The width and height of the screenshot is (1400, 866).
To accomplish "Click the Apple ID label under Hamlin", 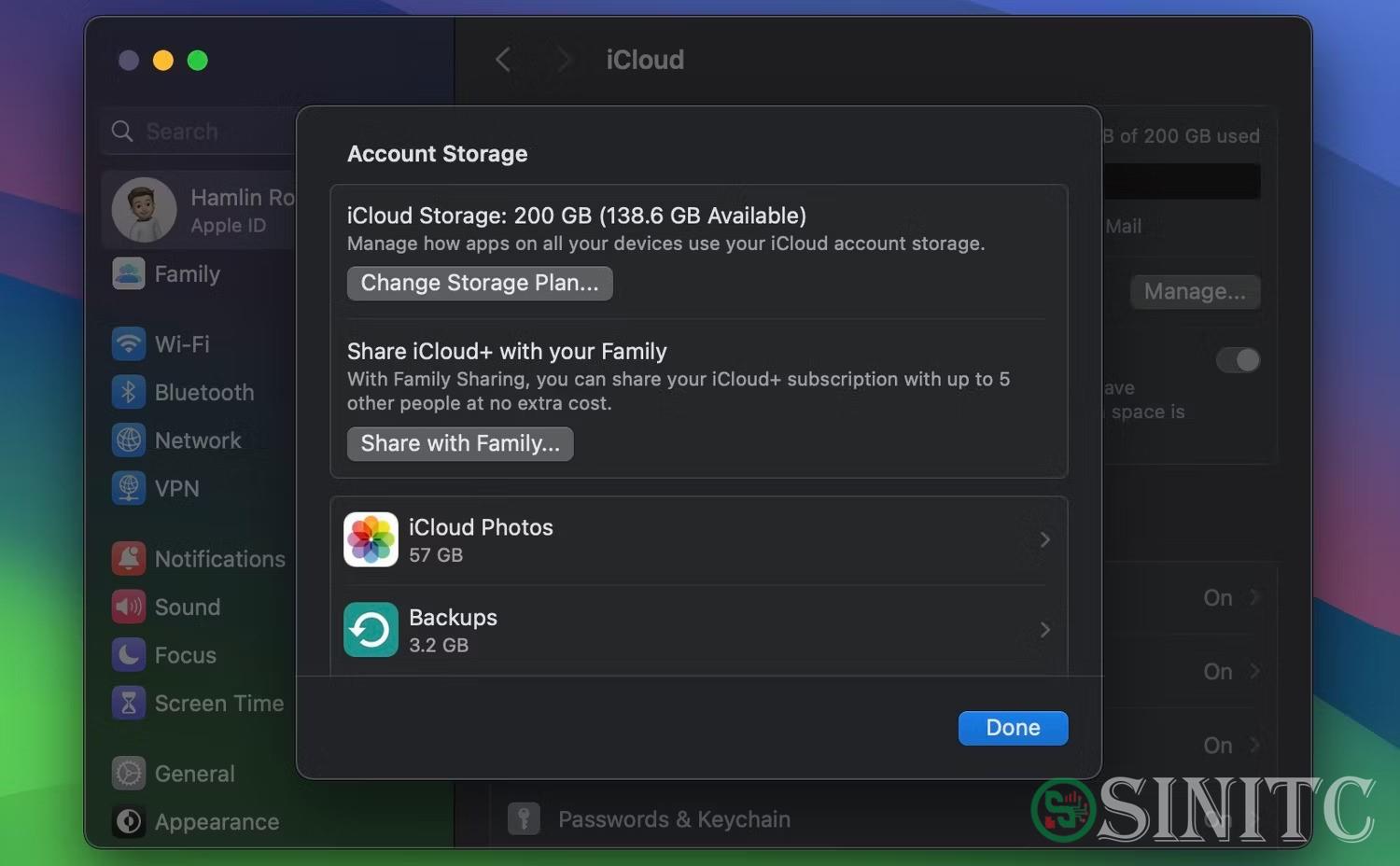I will (x=229, y=226).
